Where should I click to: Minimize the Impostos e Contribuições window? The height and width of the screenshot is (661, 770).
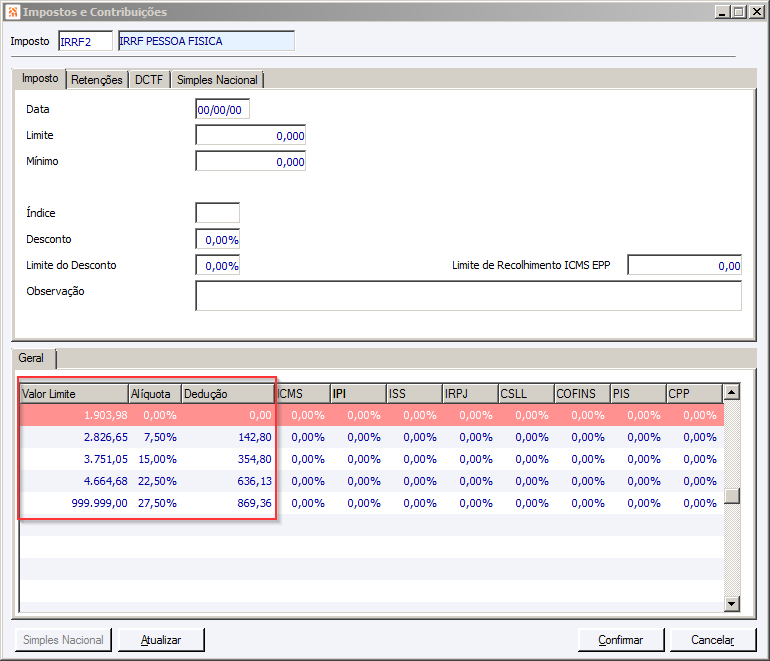(x=722, y=12)
